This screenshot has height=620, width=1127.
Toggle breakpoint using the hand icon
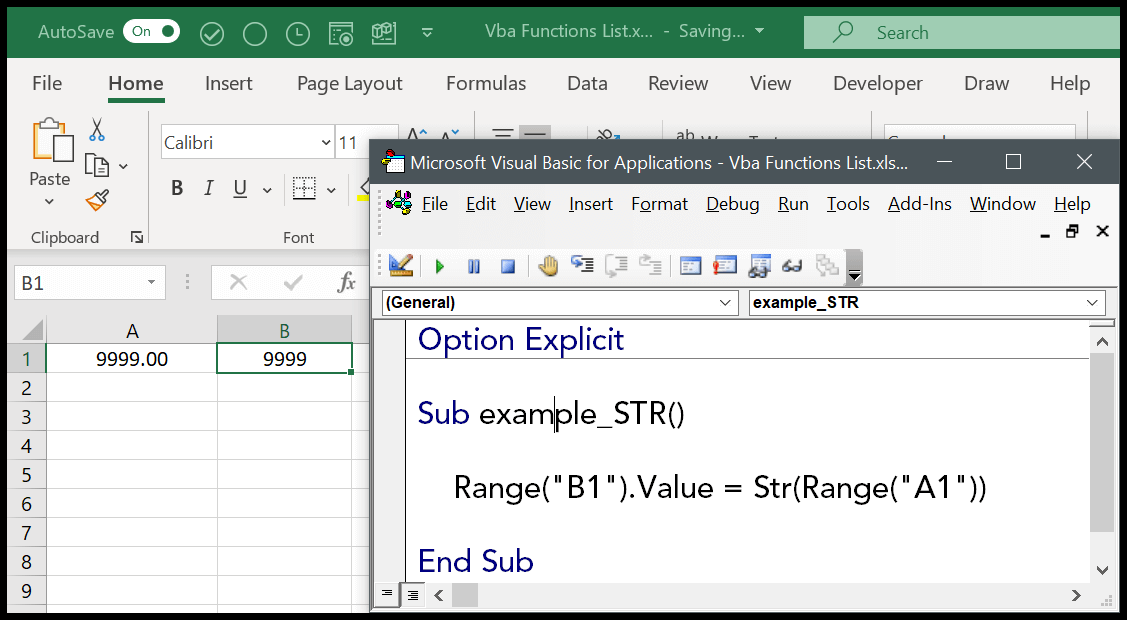point(548,266)
